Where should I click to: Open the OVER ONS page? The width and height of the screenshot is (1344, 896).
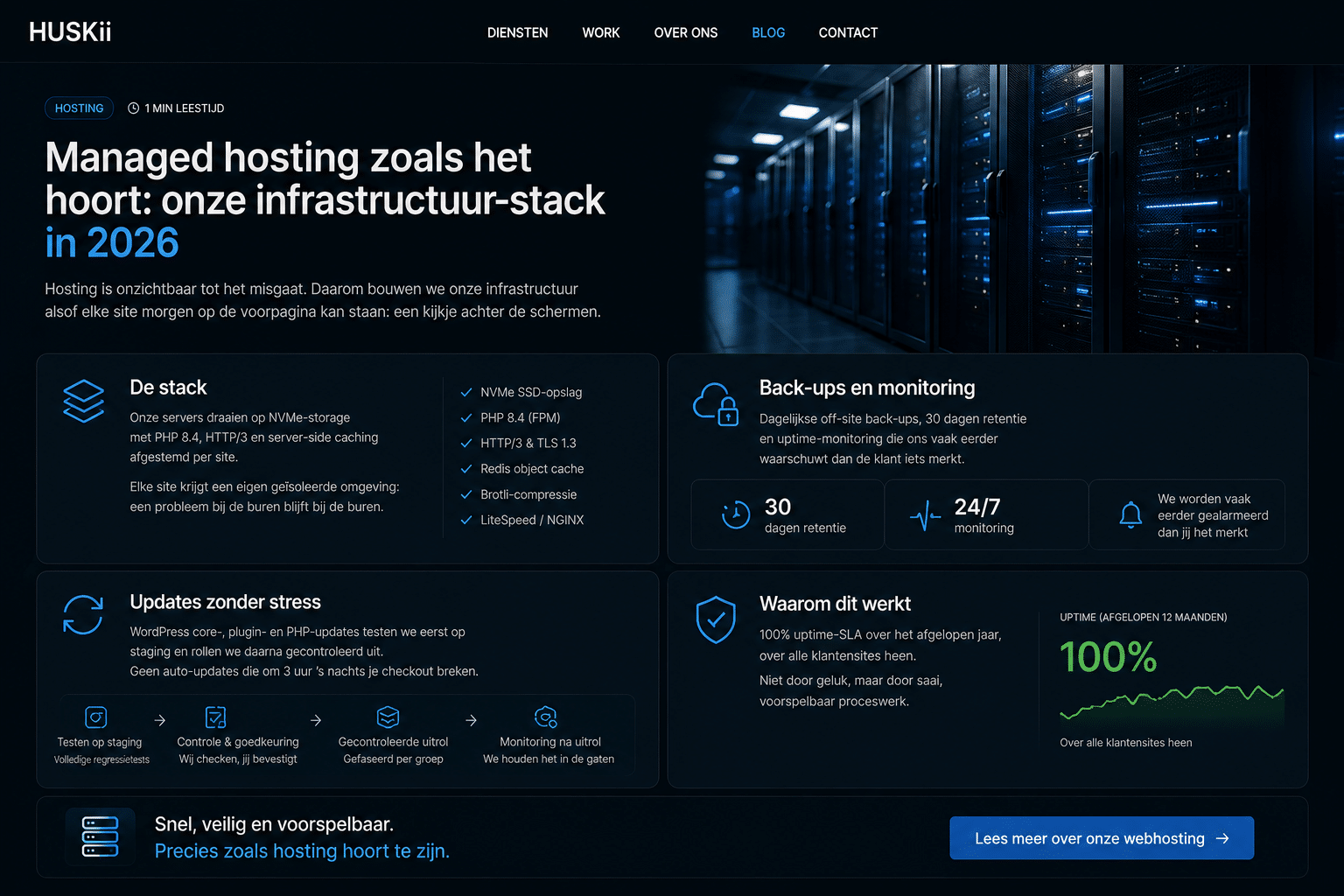point(685,32)
